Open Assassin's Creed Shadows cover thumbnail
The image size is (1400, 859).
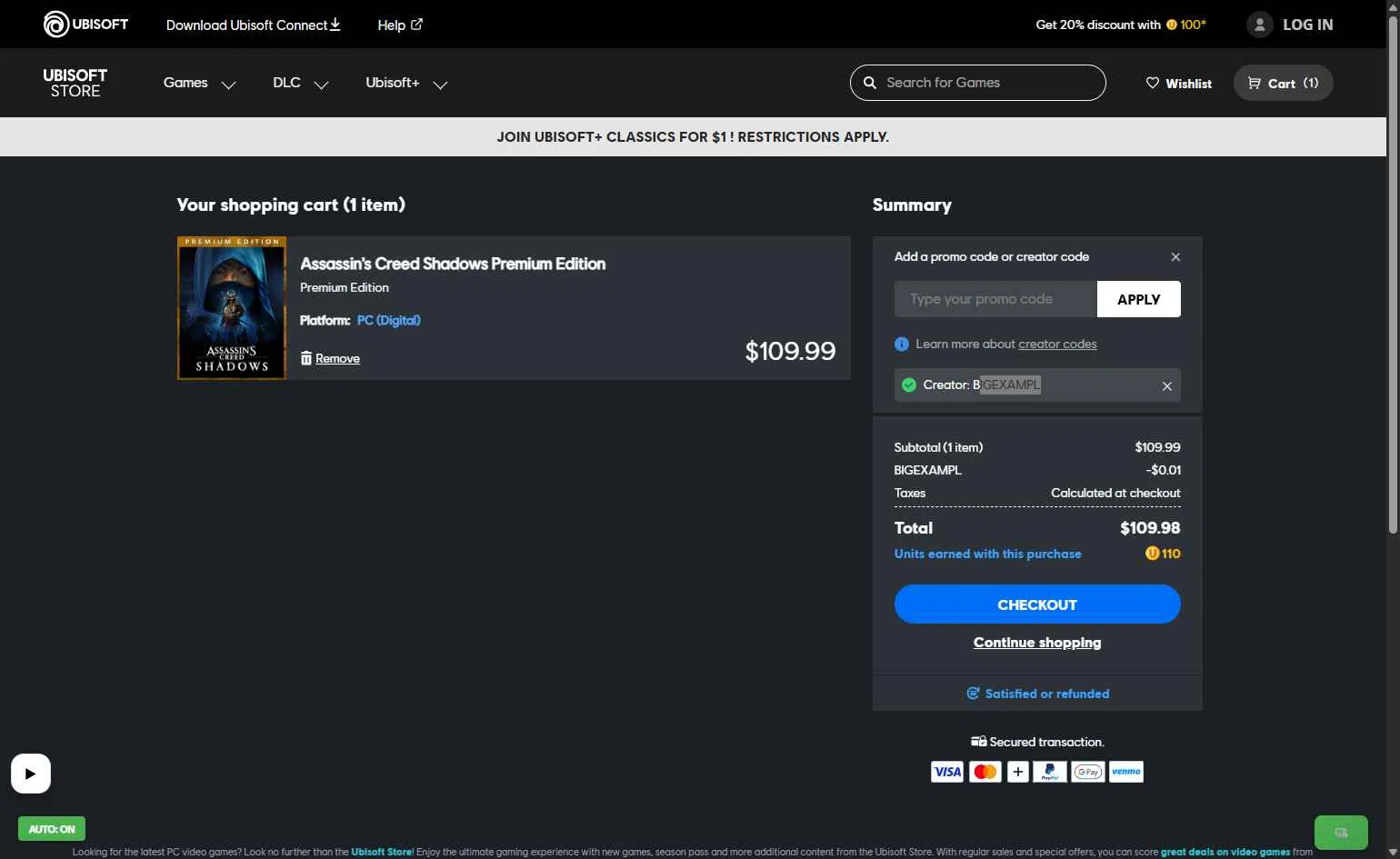point(232,308)
